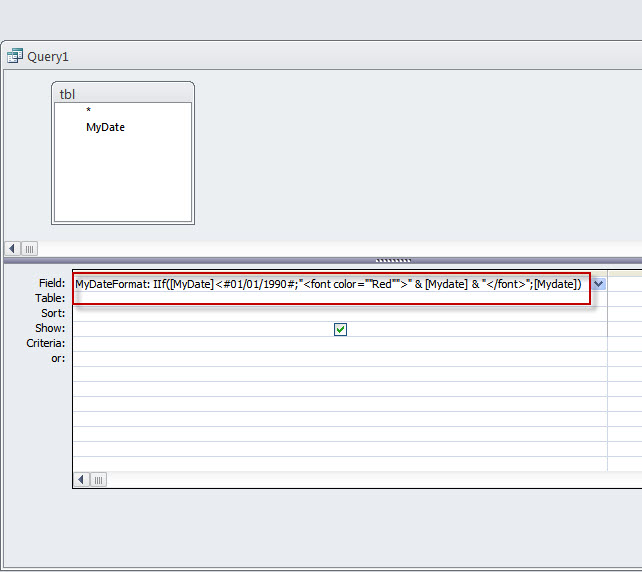
Task: Click the column selector above second column
Action: (625, 273)
